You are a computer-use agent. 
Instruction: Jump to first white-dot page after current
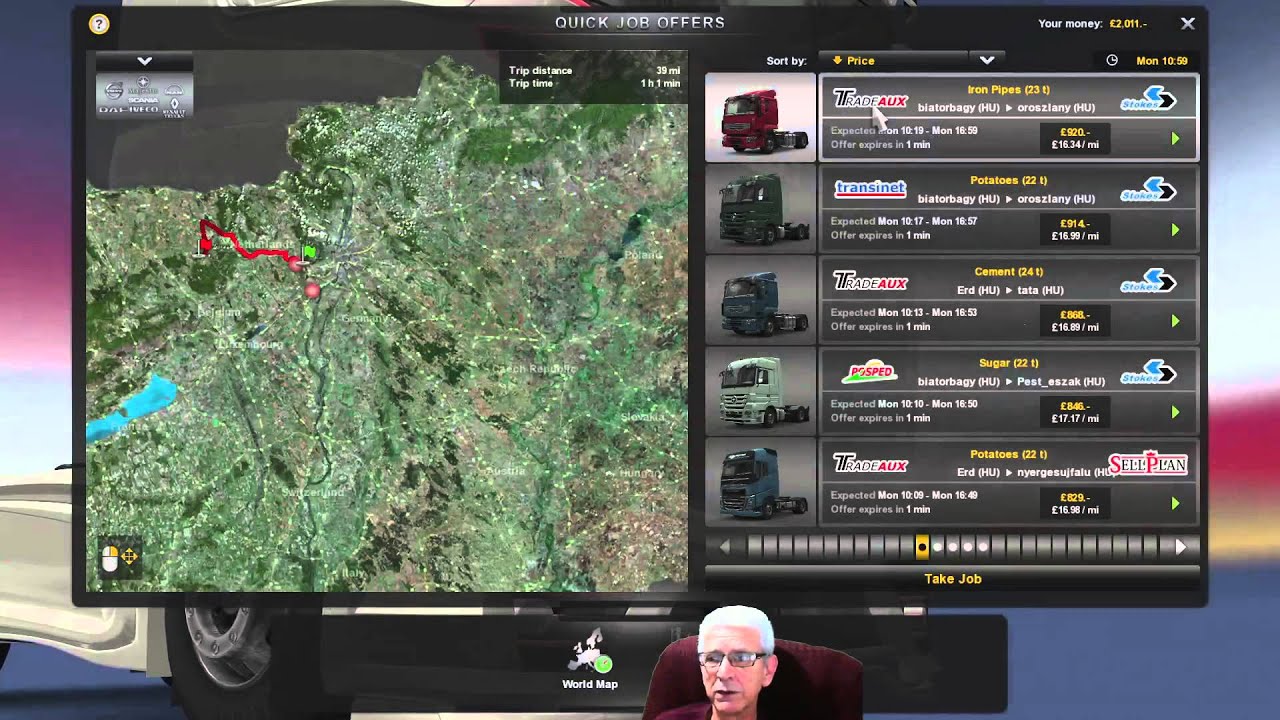937,547
